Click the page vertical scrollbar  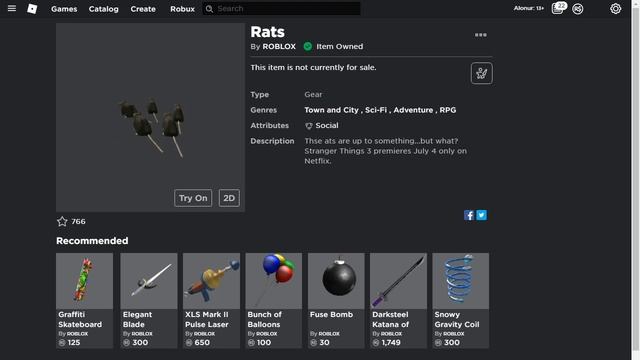click(635, 180)
